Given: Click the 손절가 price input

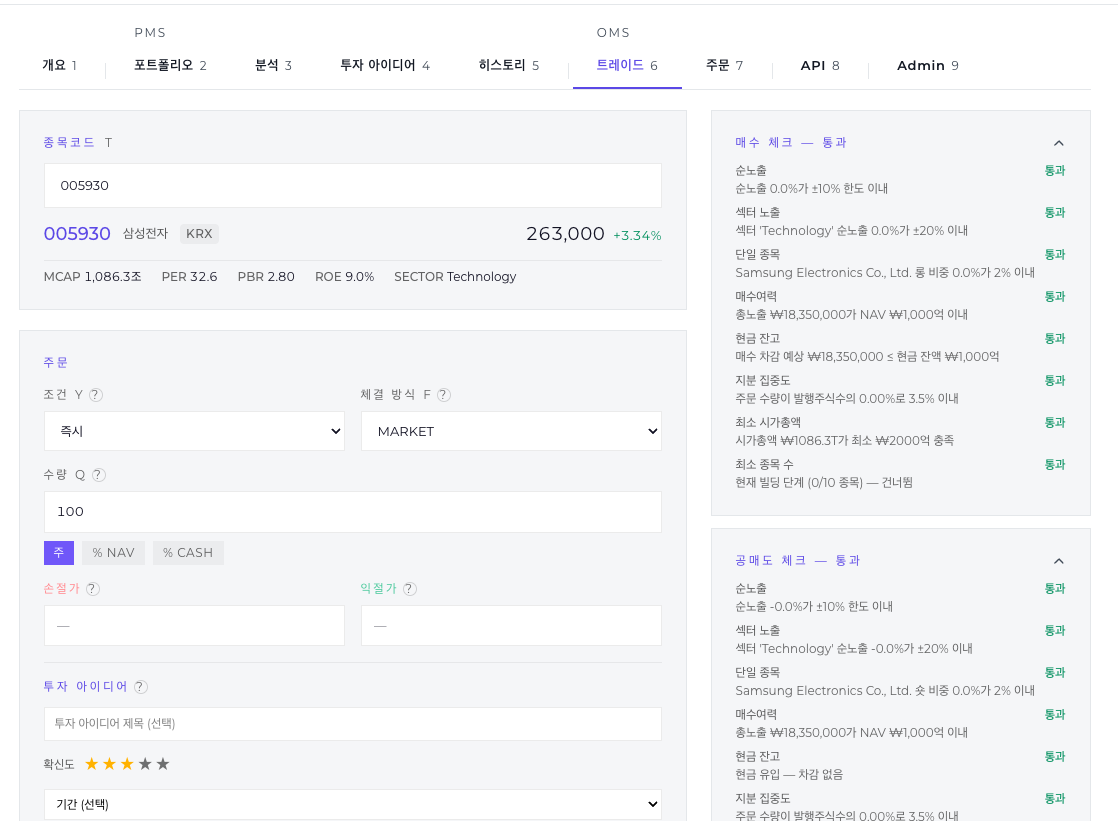Looking at the screenshot, I should [194, 626].
